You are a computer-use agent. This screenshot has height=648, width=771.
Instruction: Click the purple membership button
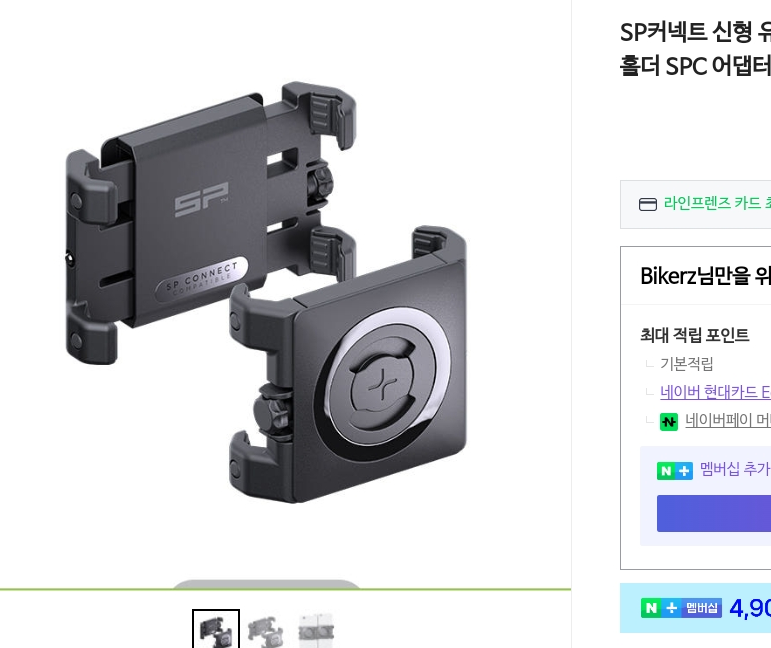[x=714, y=513]
